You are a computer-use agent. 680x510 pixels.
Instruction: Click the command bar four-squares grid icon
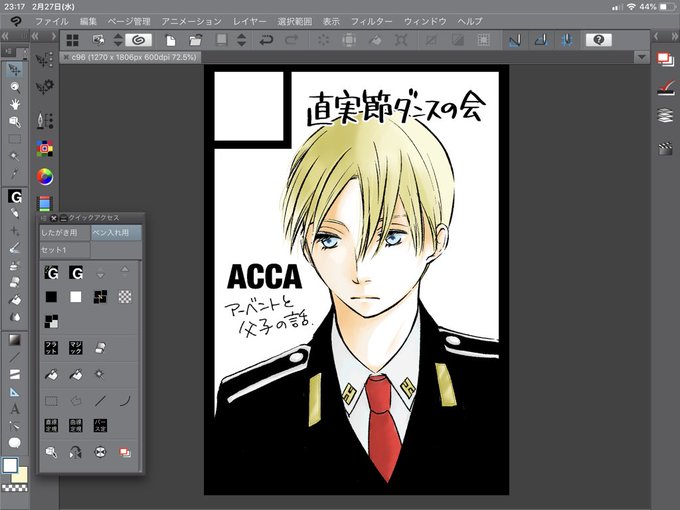(72, 40)
